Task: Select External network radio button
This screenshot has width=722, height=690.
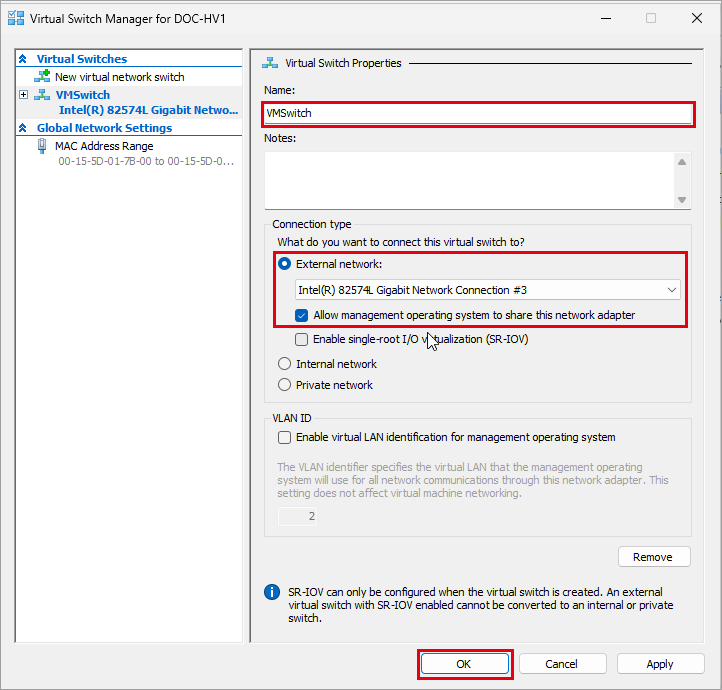Action: [285, 264]
